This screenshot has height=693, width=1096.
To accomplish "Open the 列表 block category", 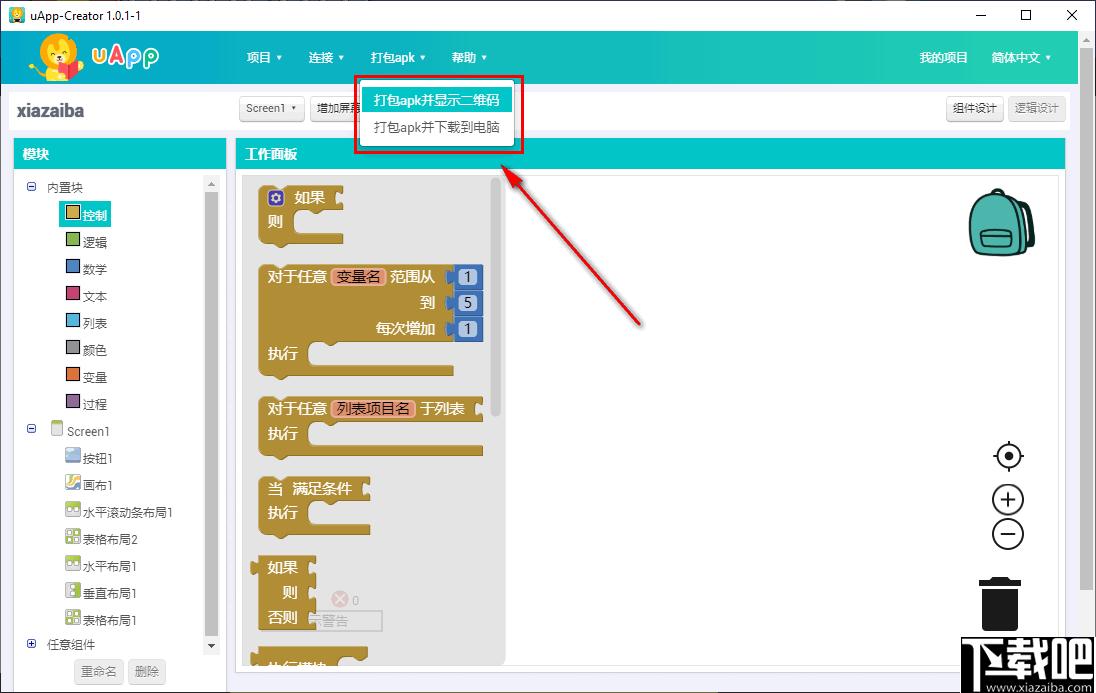I will (x=86, y=322).
